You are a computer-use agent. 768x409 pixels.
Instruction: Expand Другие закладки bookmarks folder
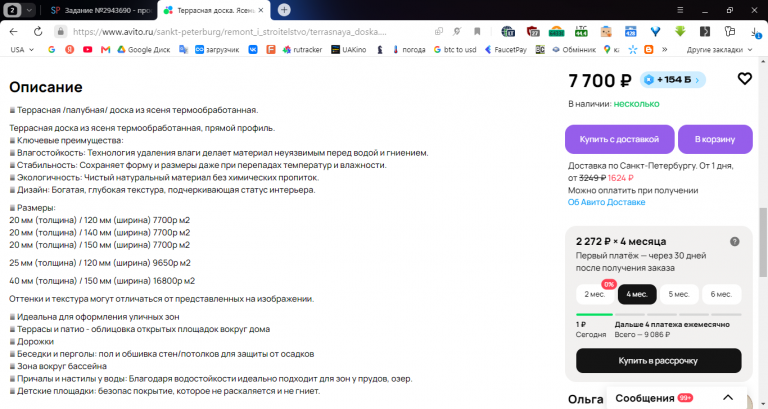pyautogui.click(x=719, y=49)
